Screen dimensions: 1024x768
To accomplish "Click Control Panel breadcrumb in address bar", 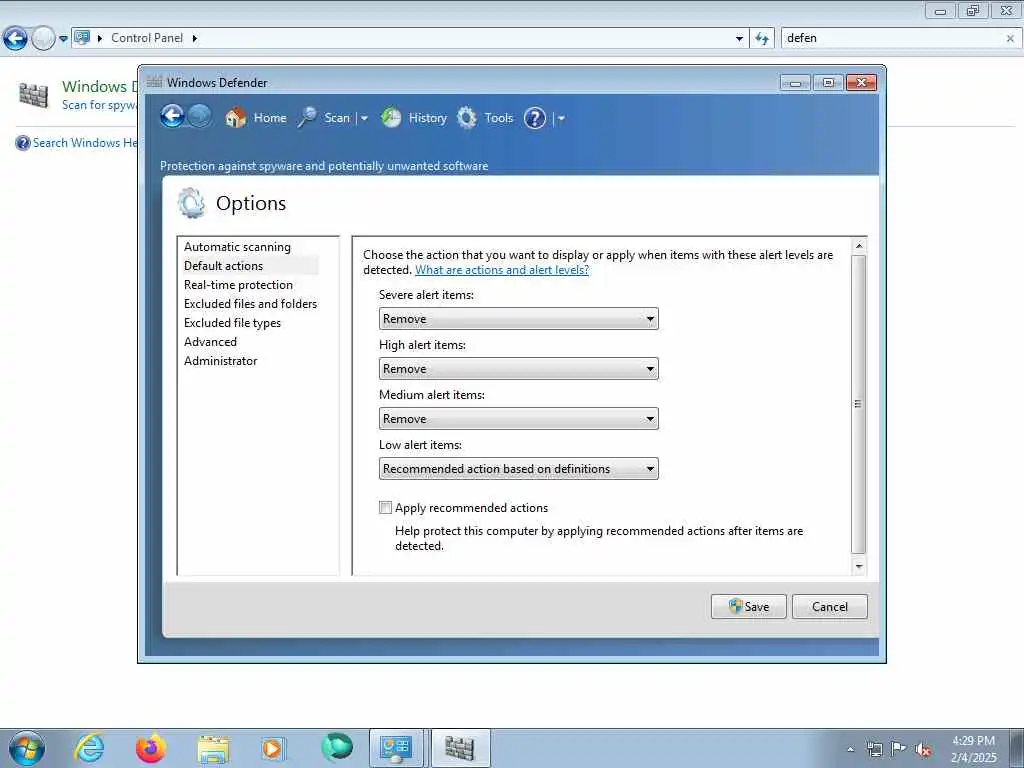I will (x=147, y=38).
